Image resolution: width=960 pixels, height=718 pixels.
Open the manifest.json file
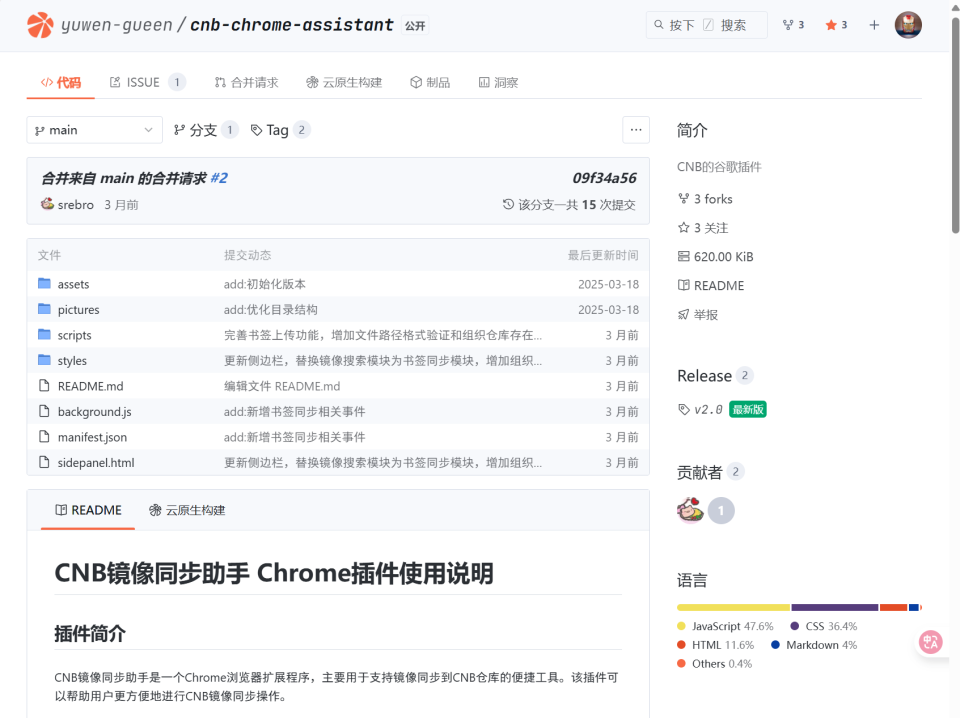[92, 437]
